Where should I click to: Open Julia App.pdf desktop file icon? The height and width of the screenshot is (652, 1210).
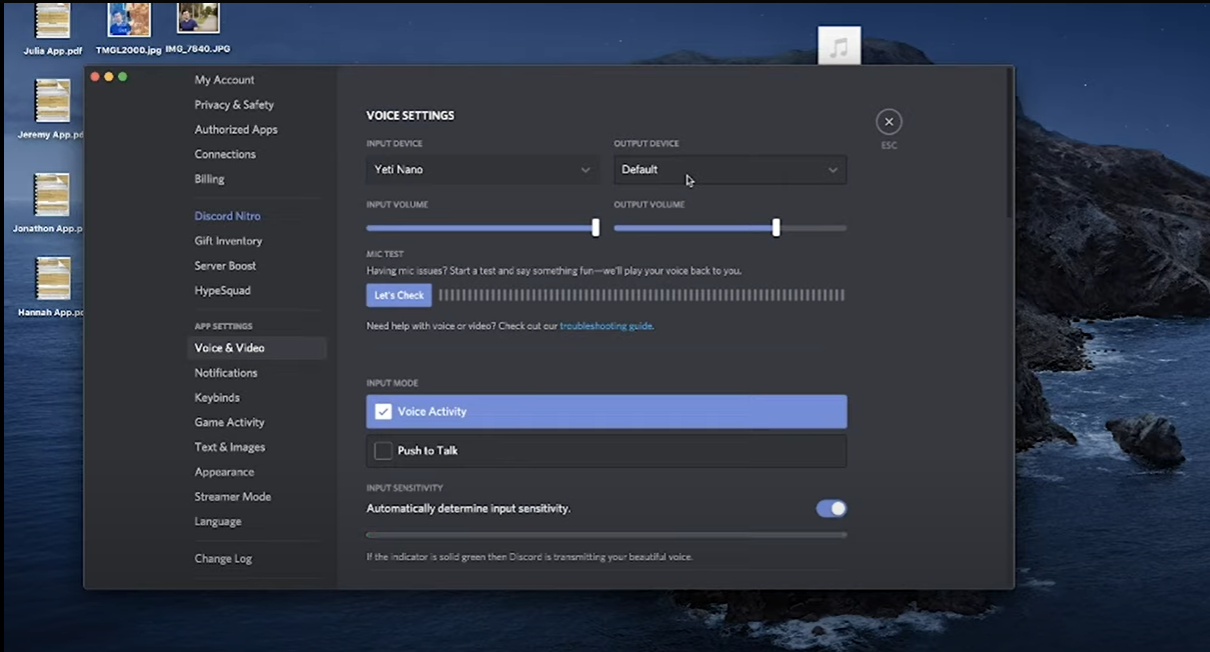coord(52,20)
